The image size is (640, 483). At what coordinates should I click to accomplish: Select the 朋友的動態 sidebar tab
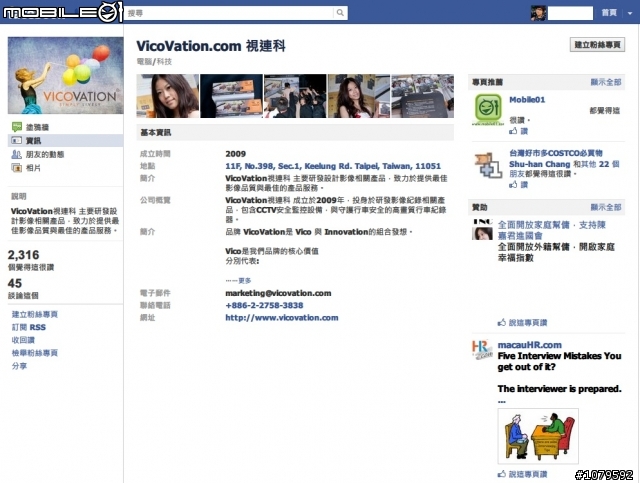tap(45, 154)
